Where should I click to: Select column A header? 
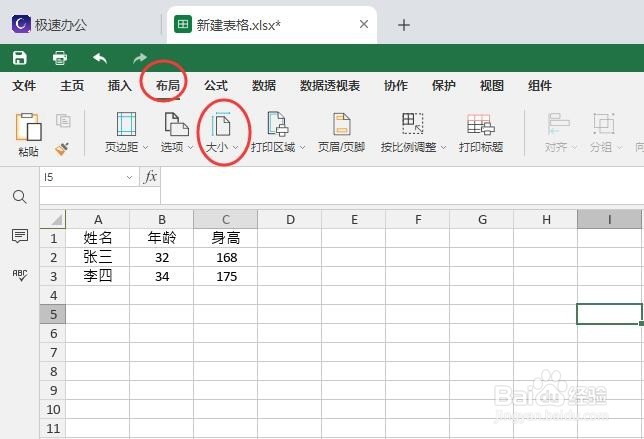click(x=98, y=220)
